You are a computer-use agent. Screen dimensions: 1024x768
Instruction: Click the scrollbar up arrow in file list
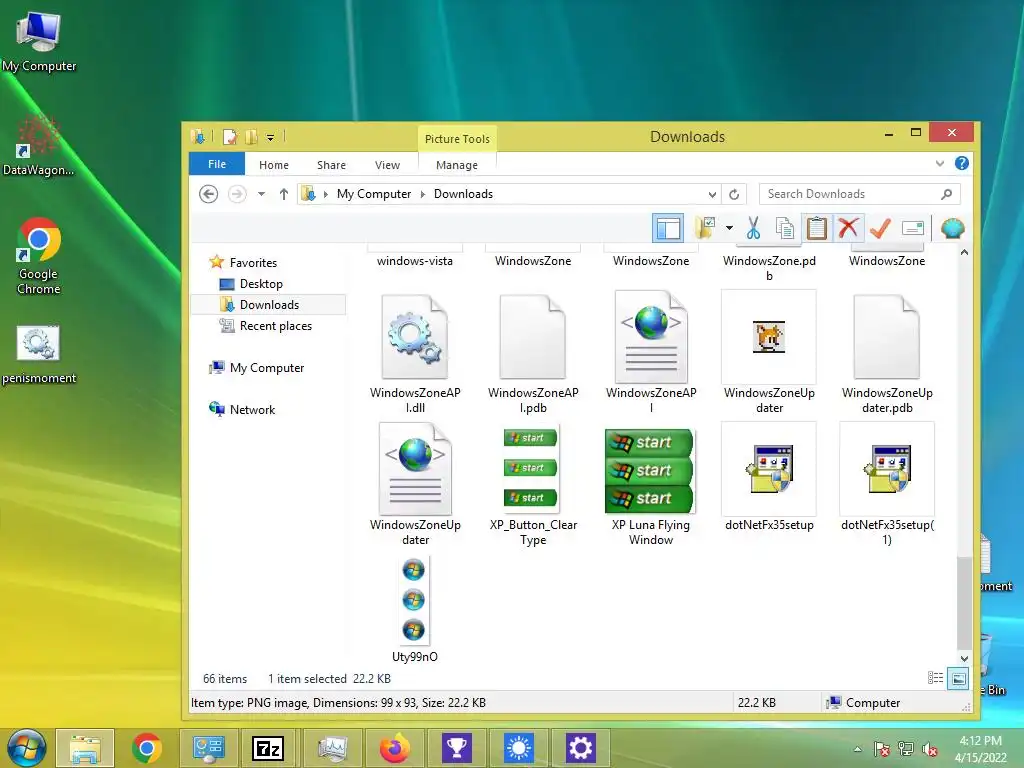tap(964, 252)
